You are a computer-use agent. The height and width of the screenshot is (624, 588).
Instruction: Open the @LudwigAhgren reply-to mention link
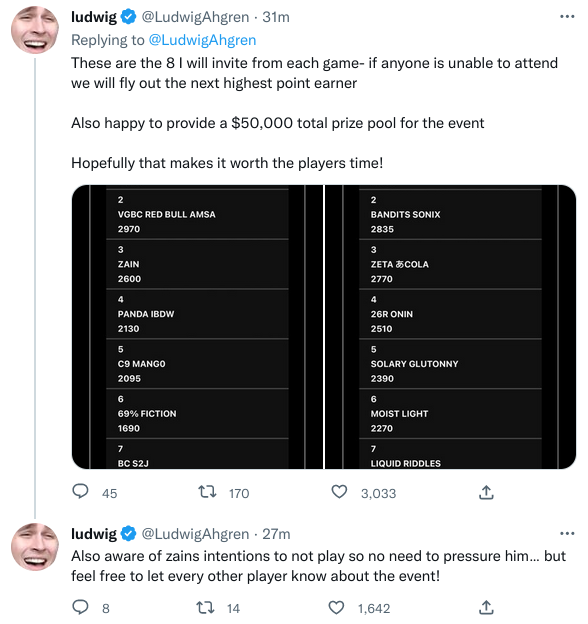(x=202, y=40)
